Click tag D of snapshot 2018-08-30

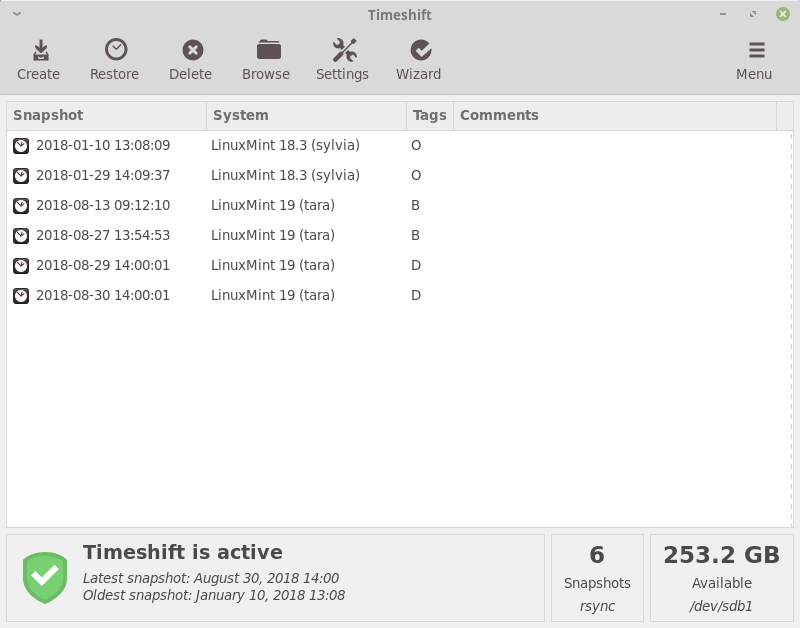[416, 295]
